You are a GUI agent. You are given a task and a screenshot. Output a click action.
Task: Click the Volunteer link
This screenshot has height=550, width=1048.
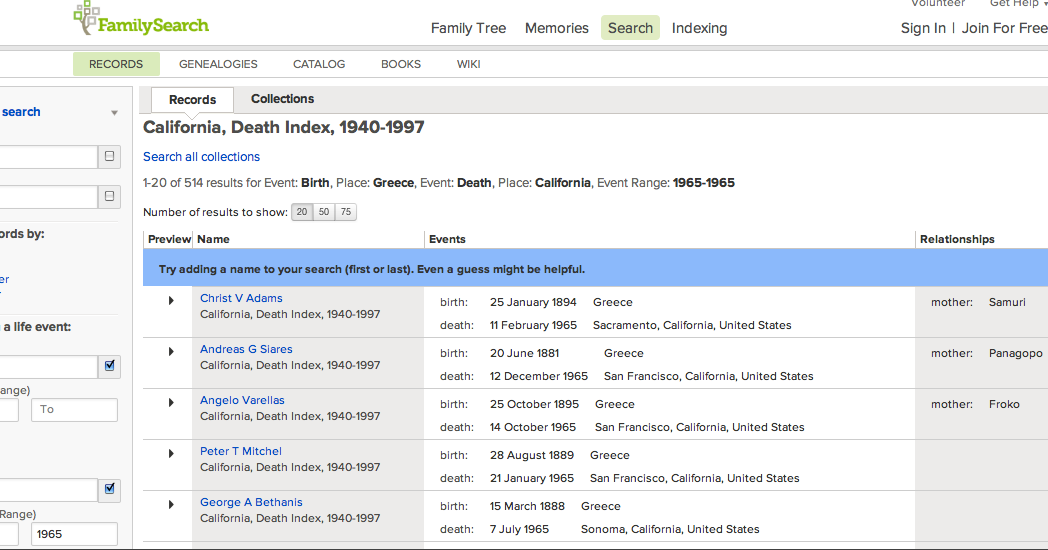coord(938,3)
